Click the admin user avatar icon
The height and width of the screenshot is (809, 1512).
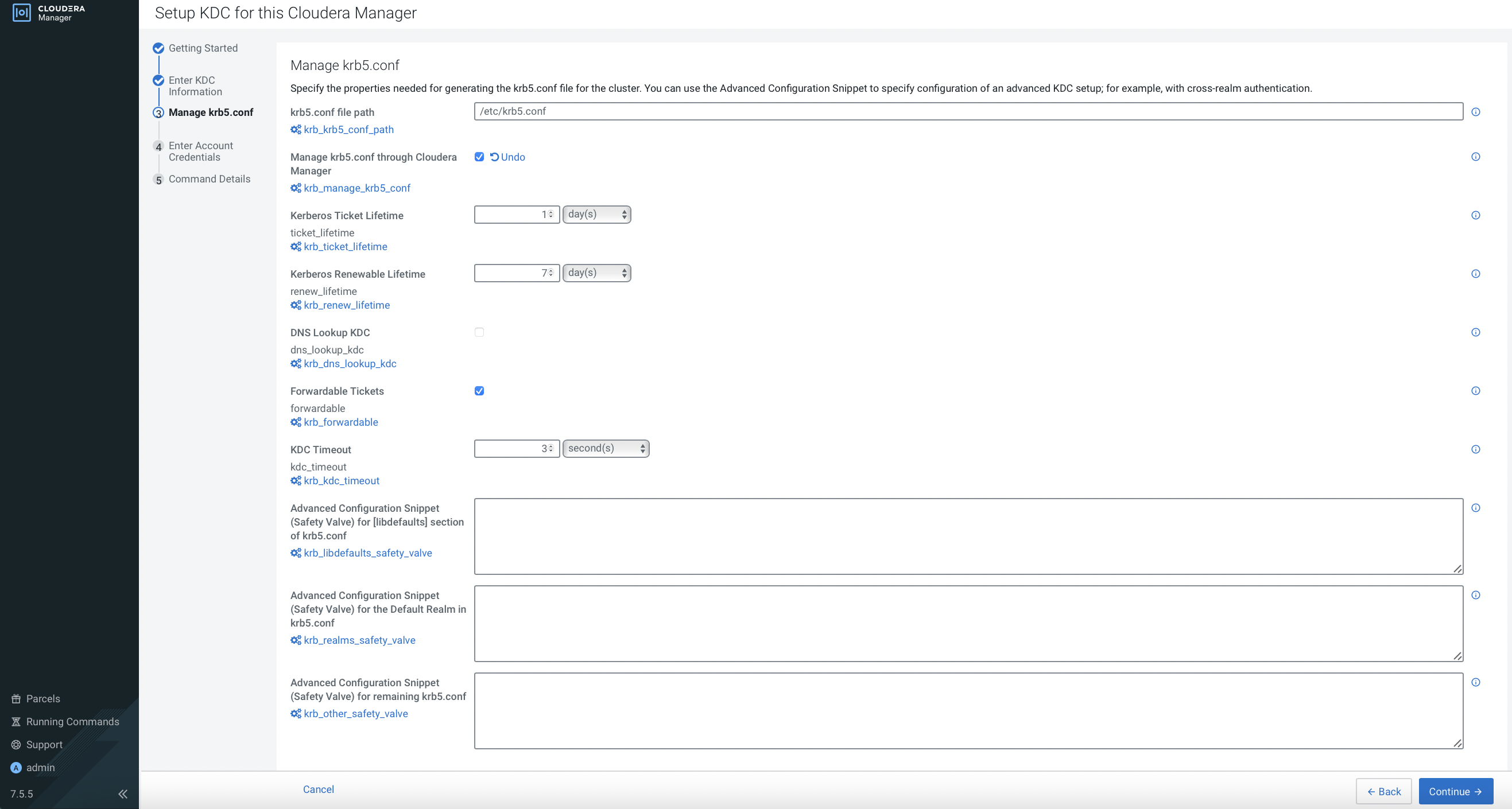point(17,767)
